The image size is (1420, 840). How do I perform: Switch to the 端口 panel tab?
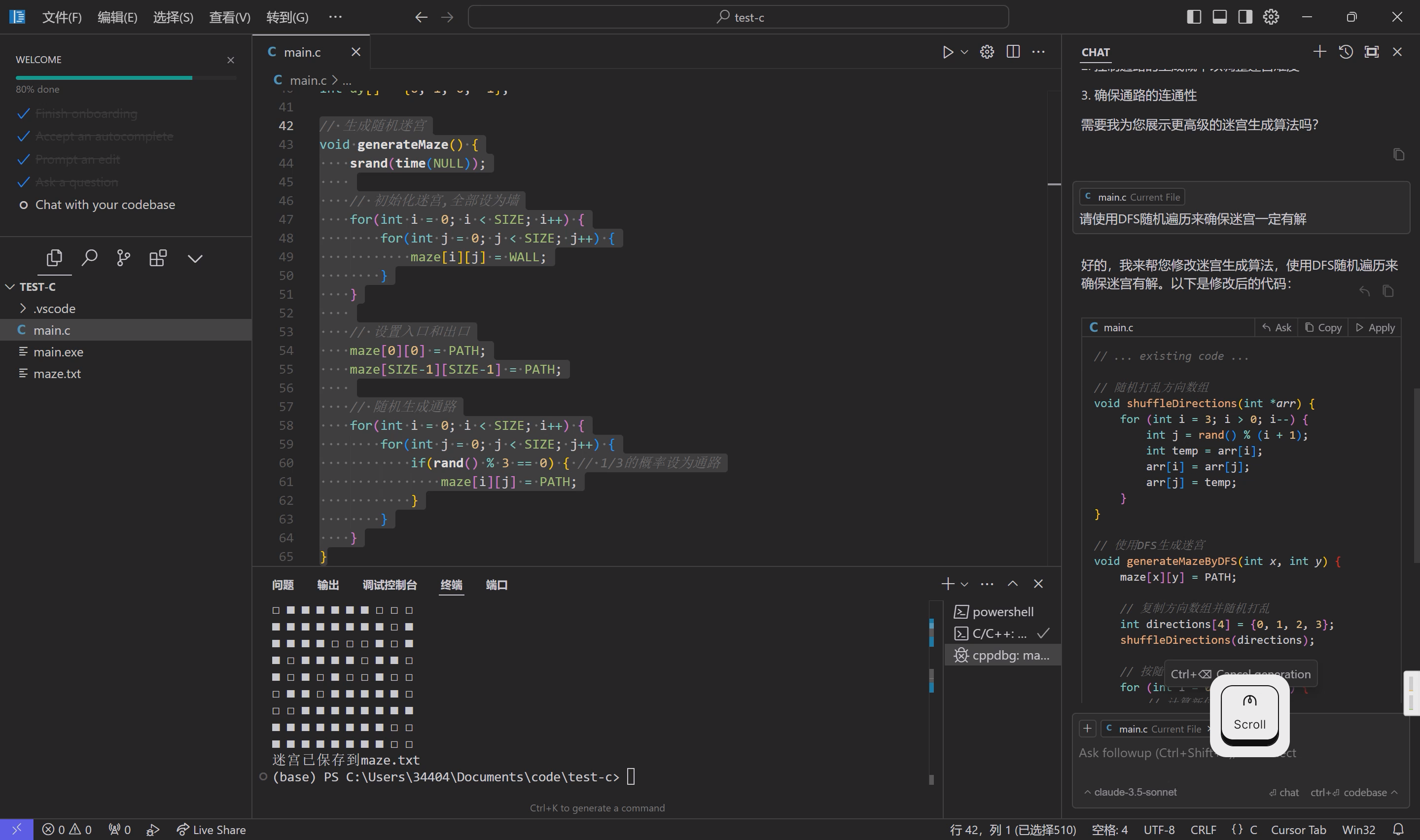pos(497,585)
